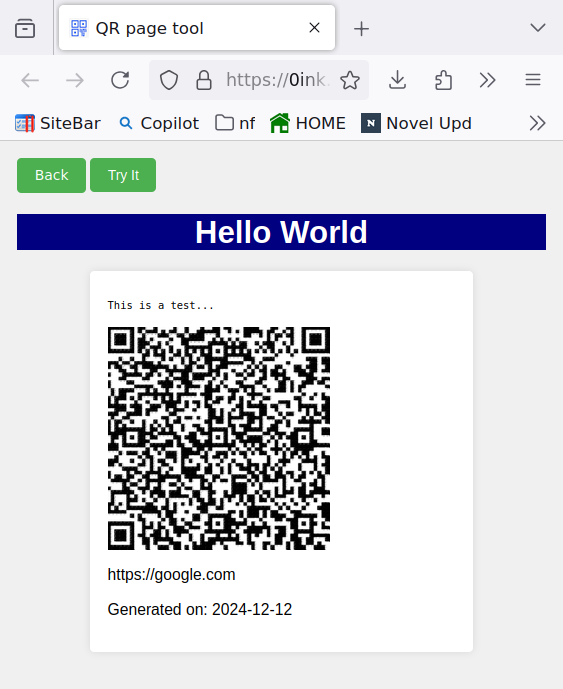The image size is (563, 689).
Task: Show site security padlock info
Action: point(203,80)
